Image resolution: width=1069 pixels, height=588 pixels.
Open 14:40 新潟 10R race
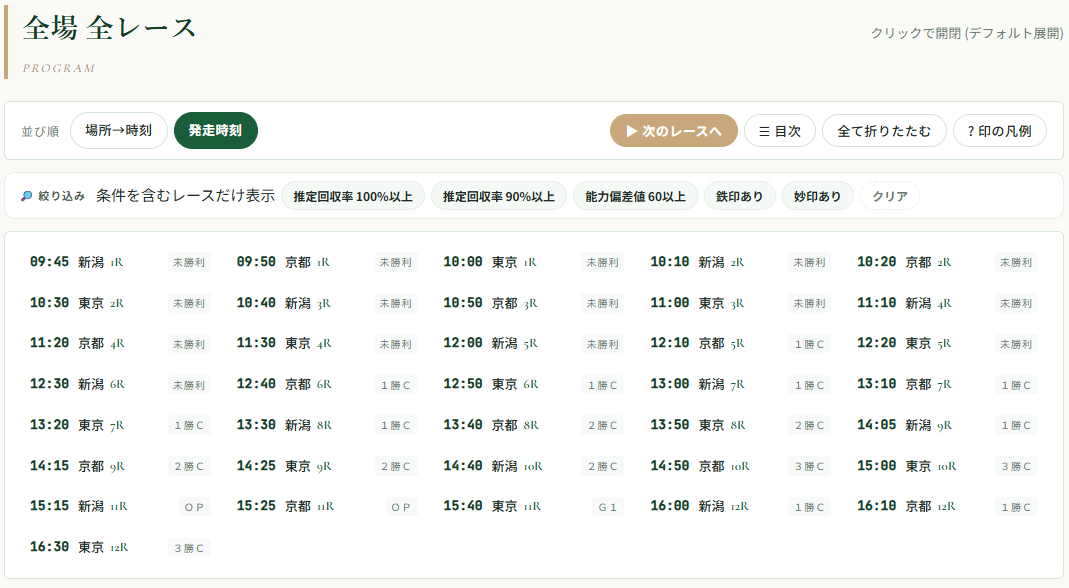[534, 466]
